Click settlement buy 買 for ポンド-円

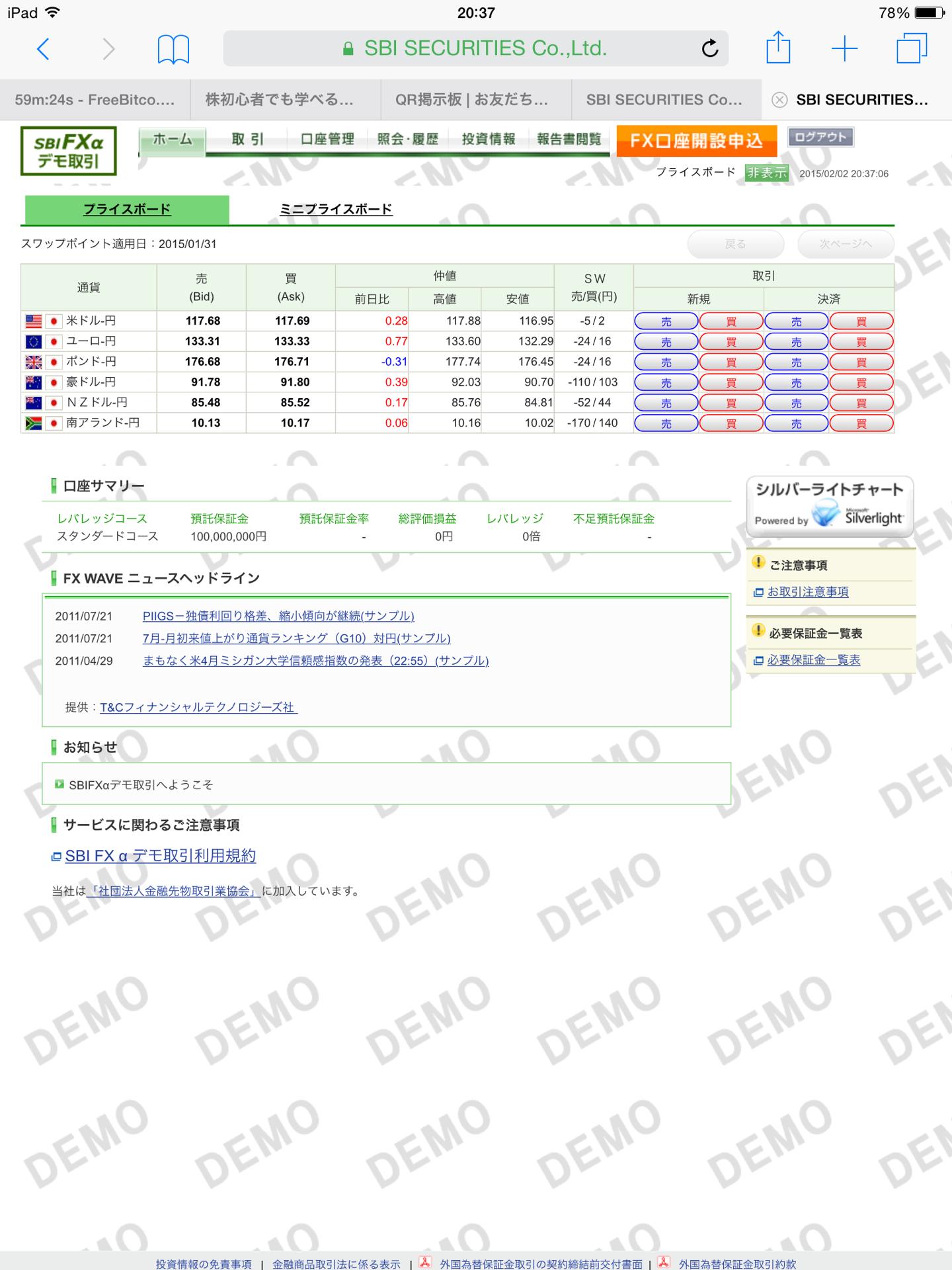(x=861, y=362)
